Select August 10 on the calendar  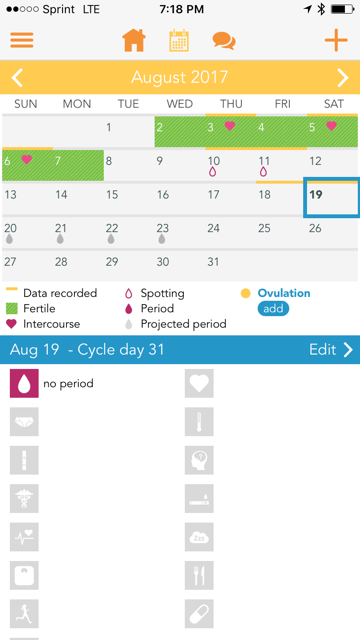click(x=231, y=166)
